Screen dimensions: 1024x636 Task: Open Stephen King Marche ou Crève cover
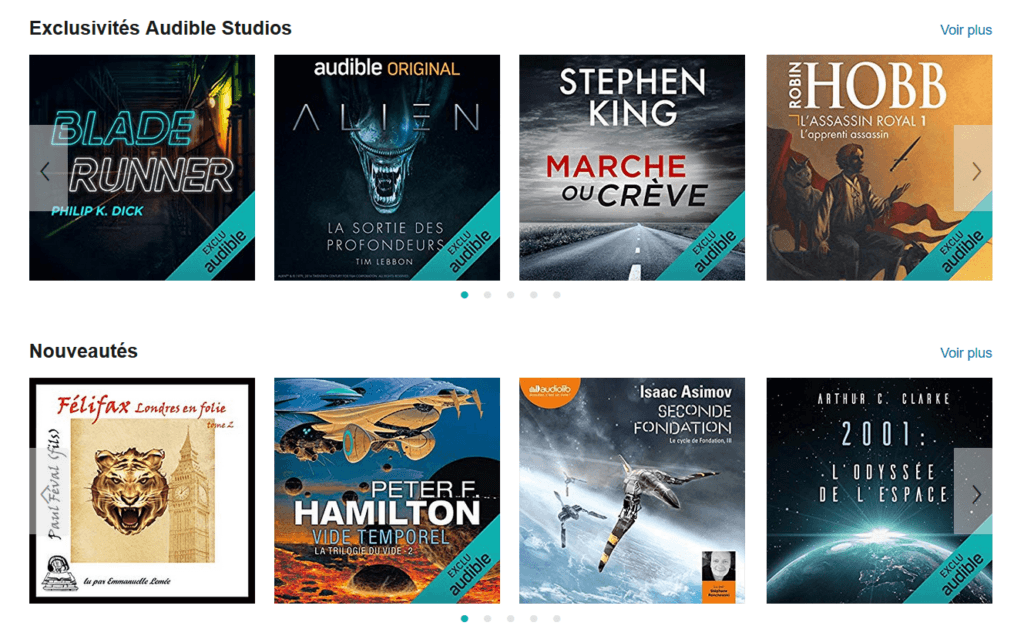click(632, 168)
